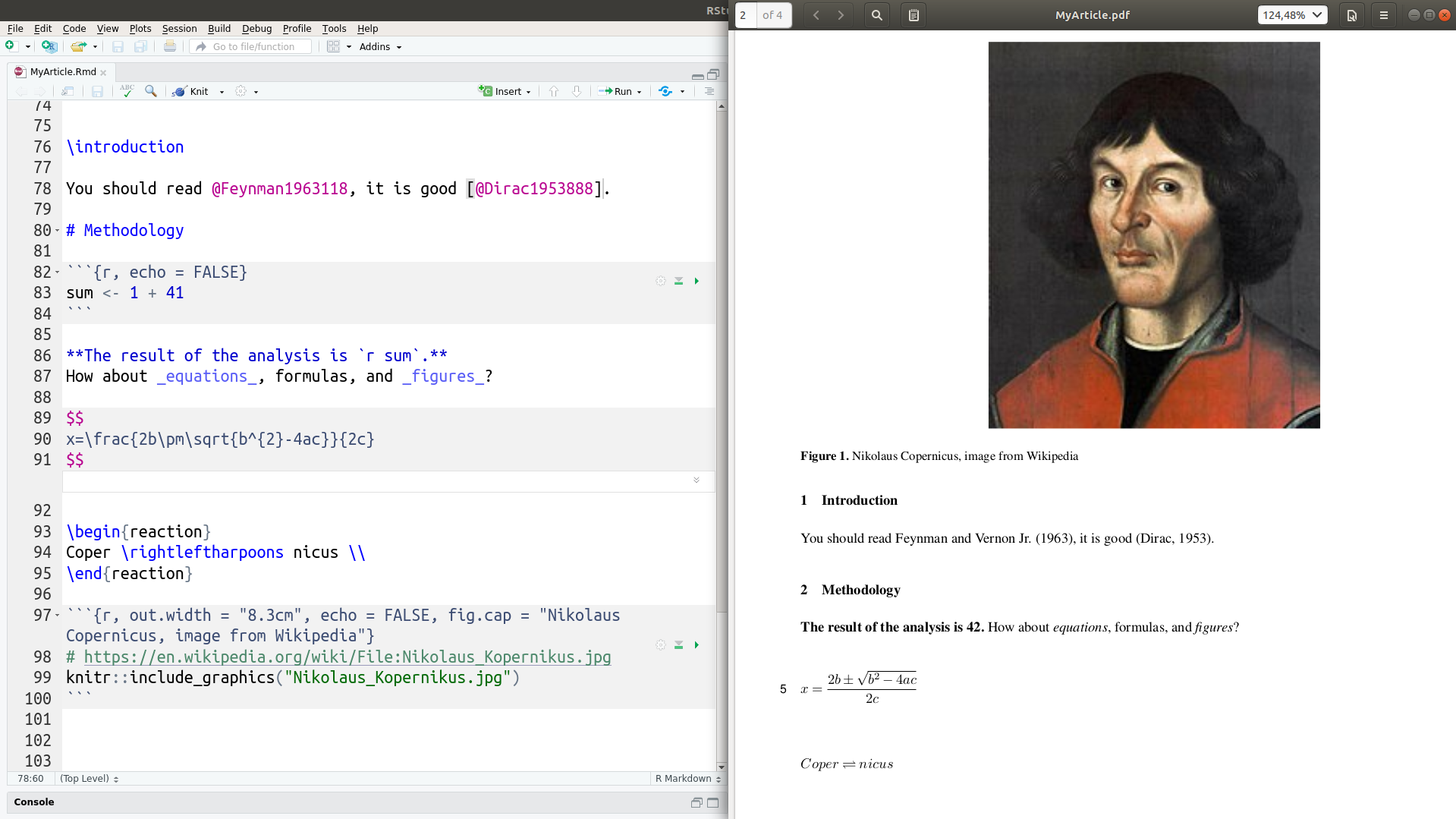Run all chunks above the line 97 chunk
This screenshot has width=1456, height=819.
tap(679, 645)
